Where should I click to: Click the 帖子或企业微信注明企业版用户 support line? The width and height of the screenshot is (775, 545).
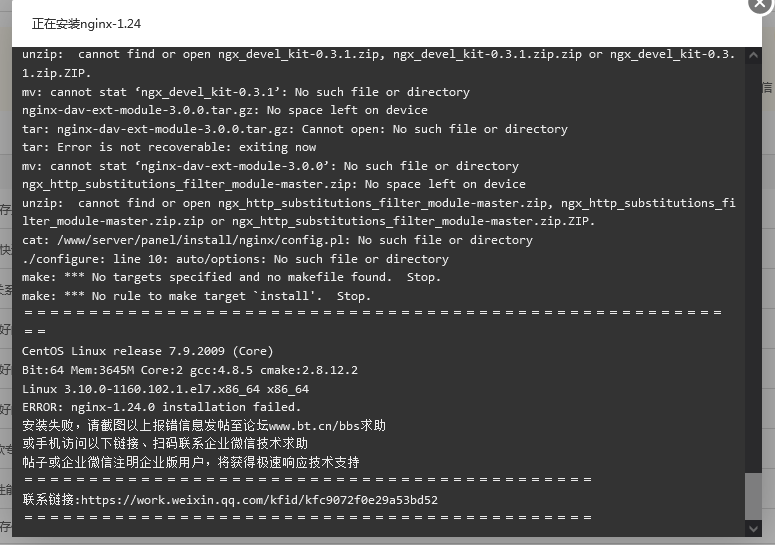(x=190, y=462)
